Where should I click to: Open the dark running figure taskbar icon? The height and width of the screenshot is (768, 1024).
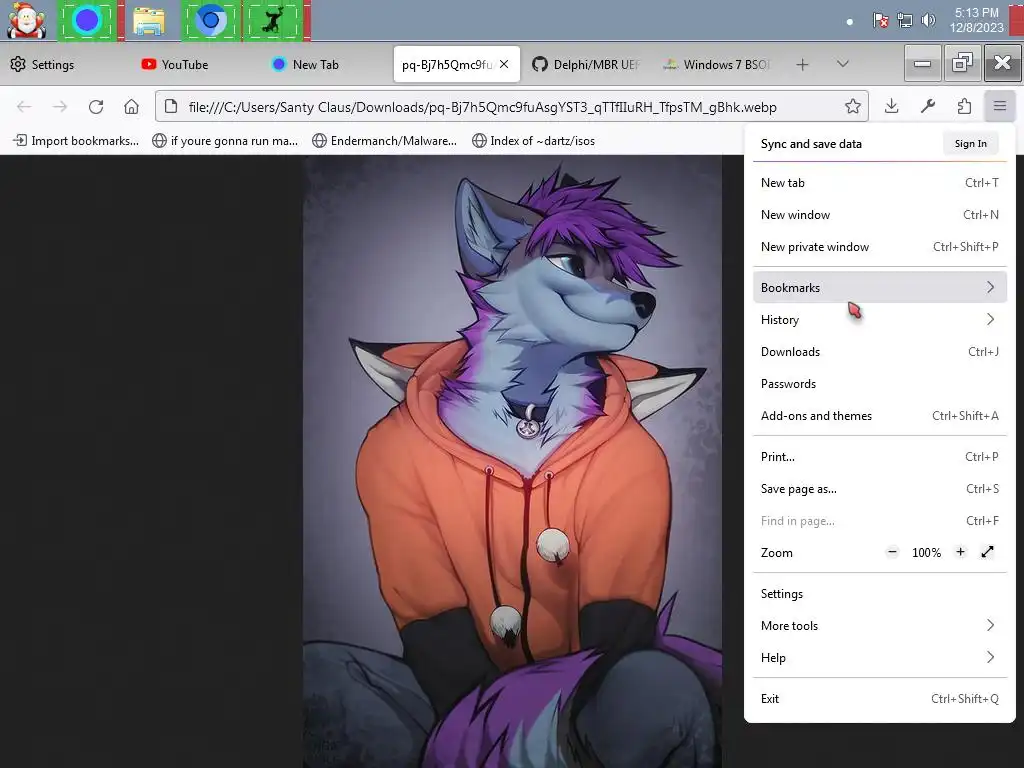tap(272, 21)
